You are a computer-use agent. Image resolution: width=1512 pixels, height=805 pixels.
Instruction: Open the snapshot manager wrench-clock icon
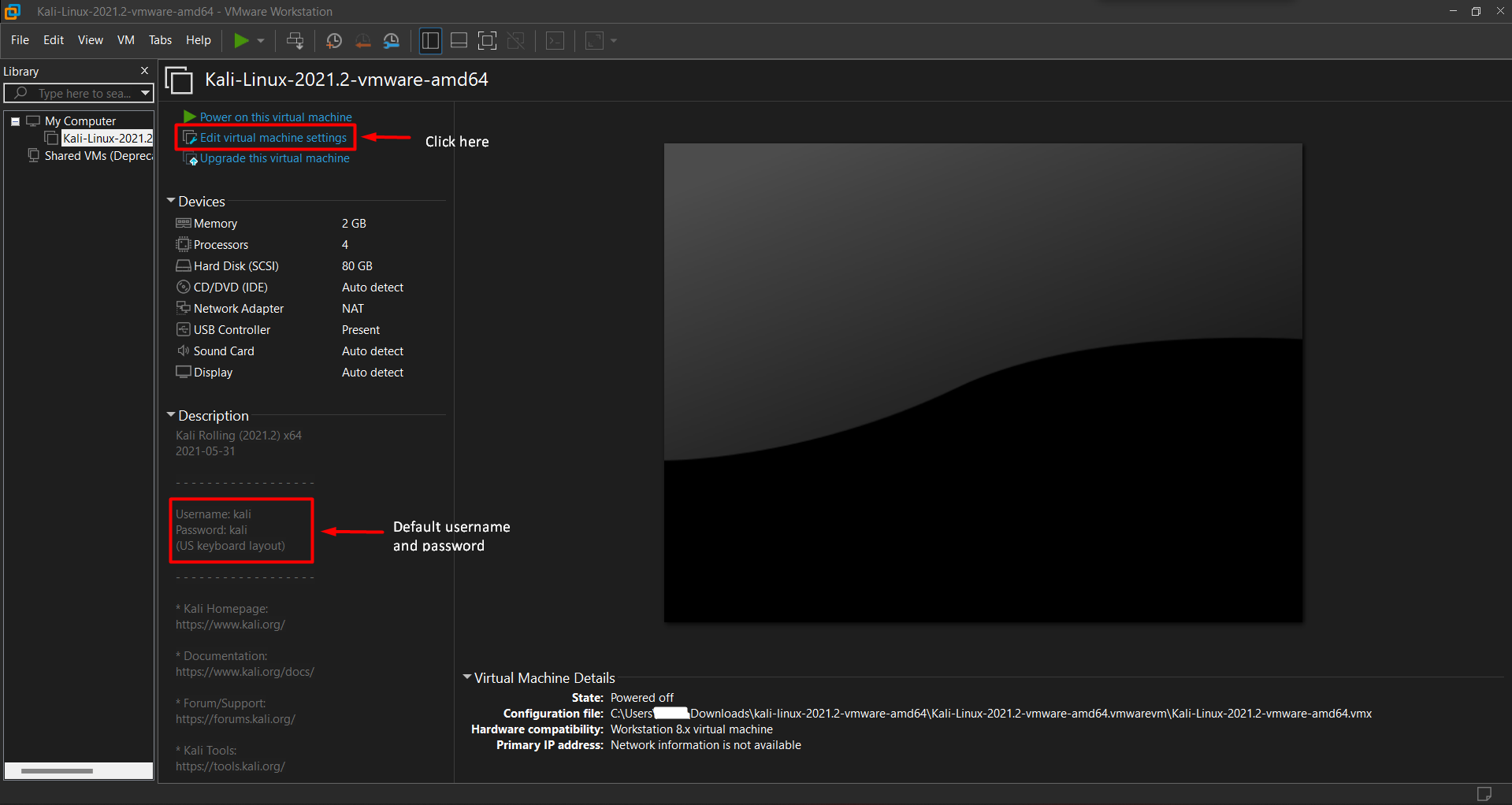click(x=392, y=41)
